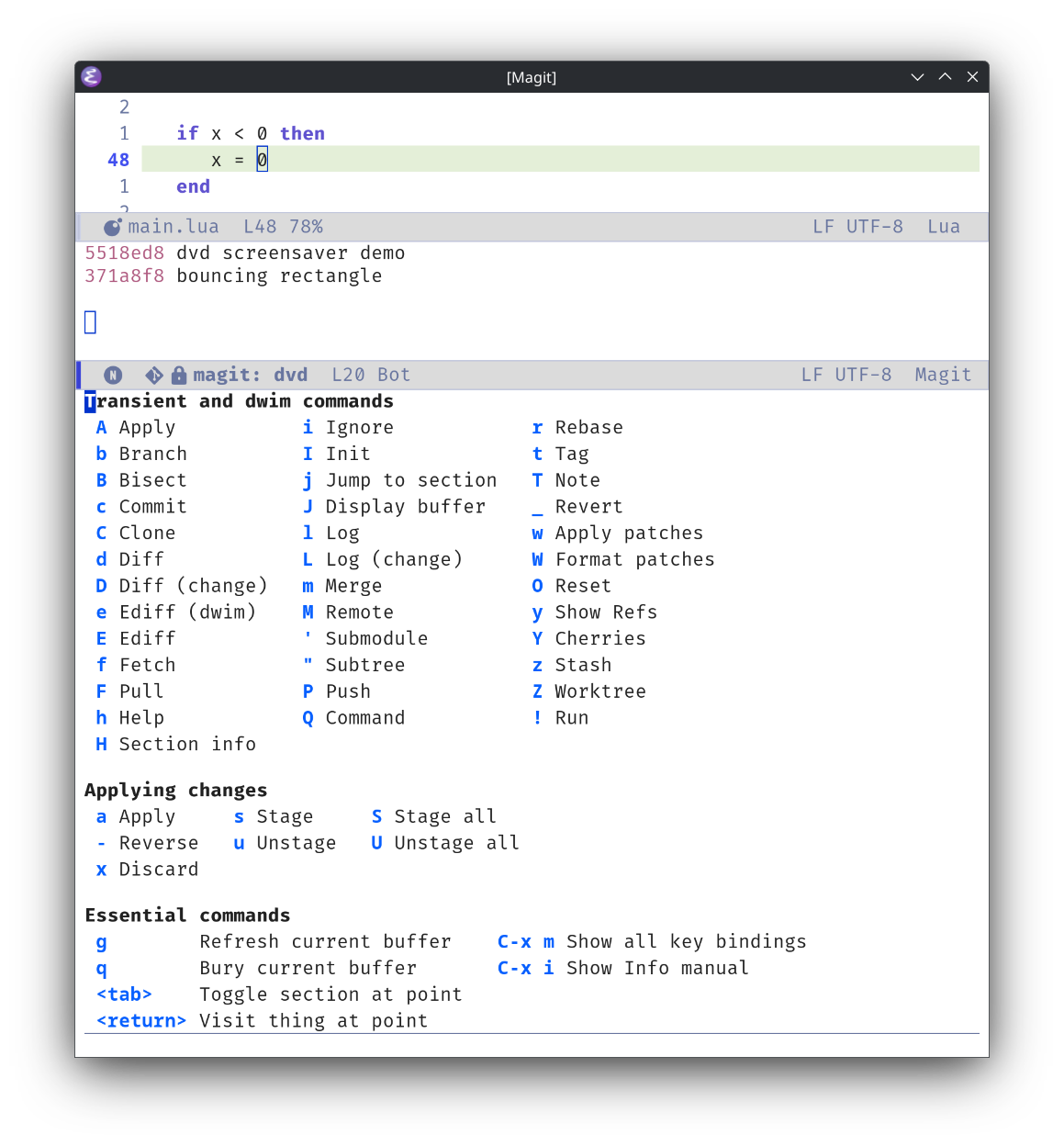
Task: Click the Jump to section entry
Action: click(x=400, y=480)
